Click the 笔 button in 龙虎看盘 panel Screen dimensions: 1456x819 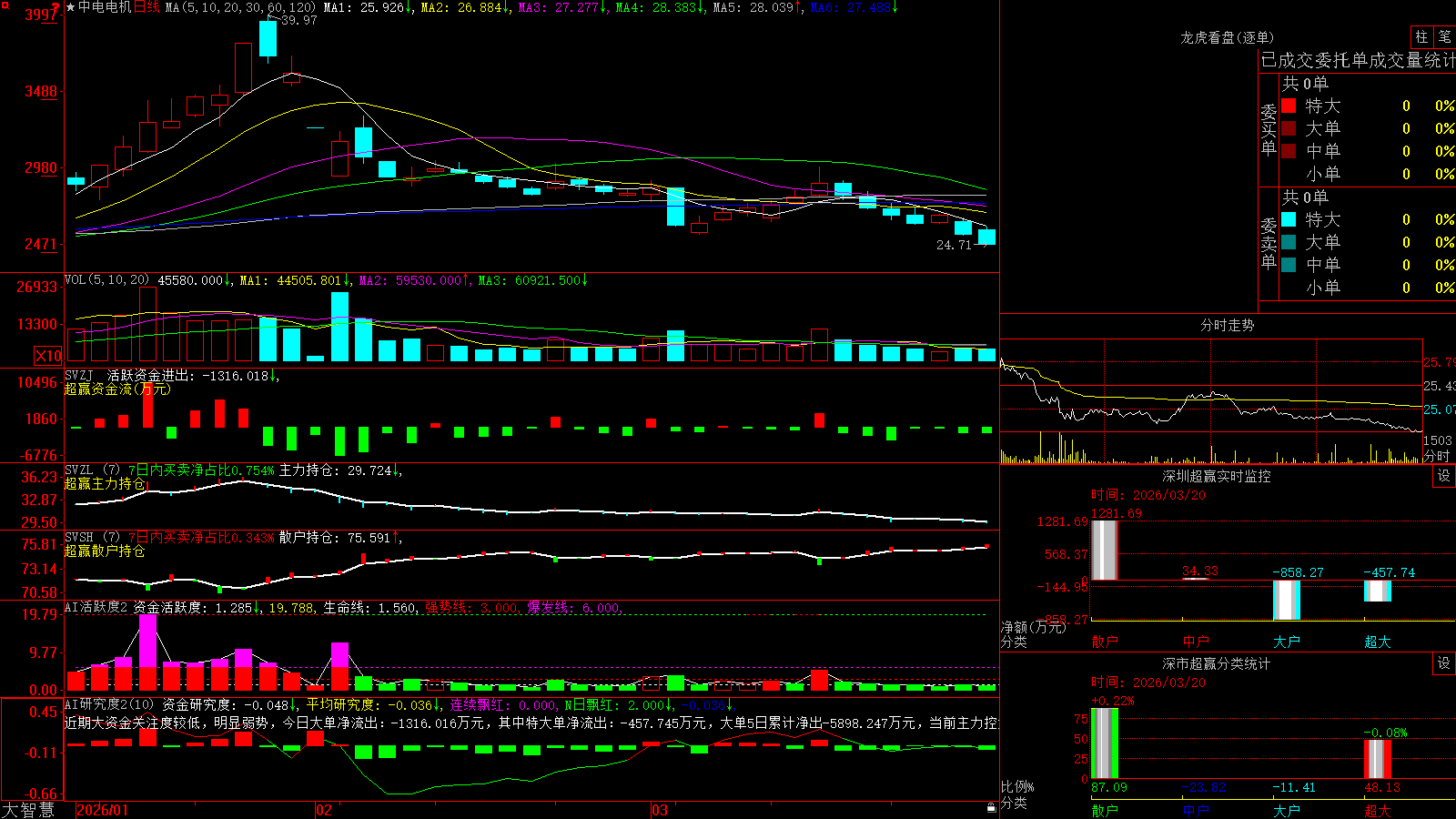(x=1444, y=36)
